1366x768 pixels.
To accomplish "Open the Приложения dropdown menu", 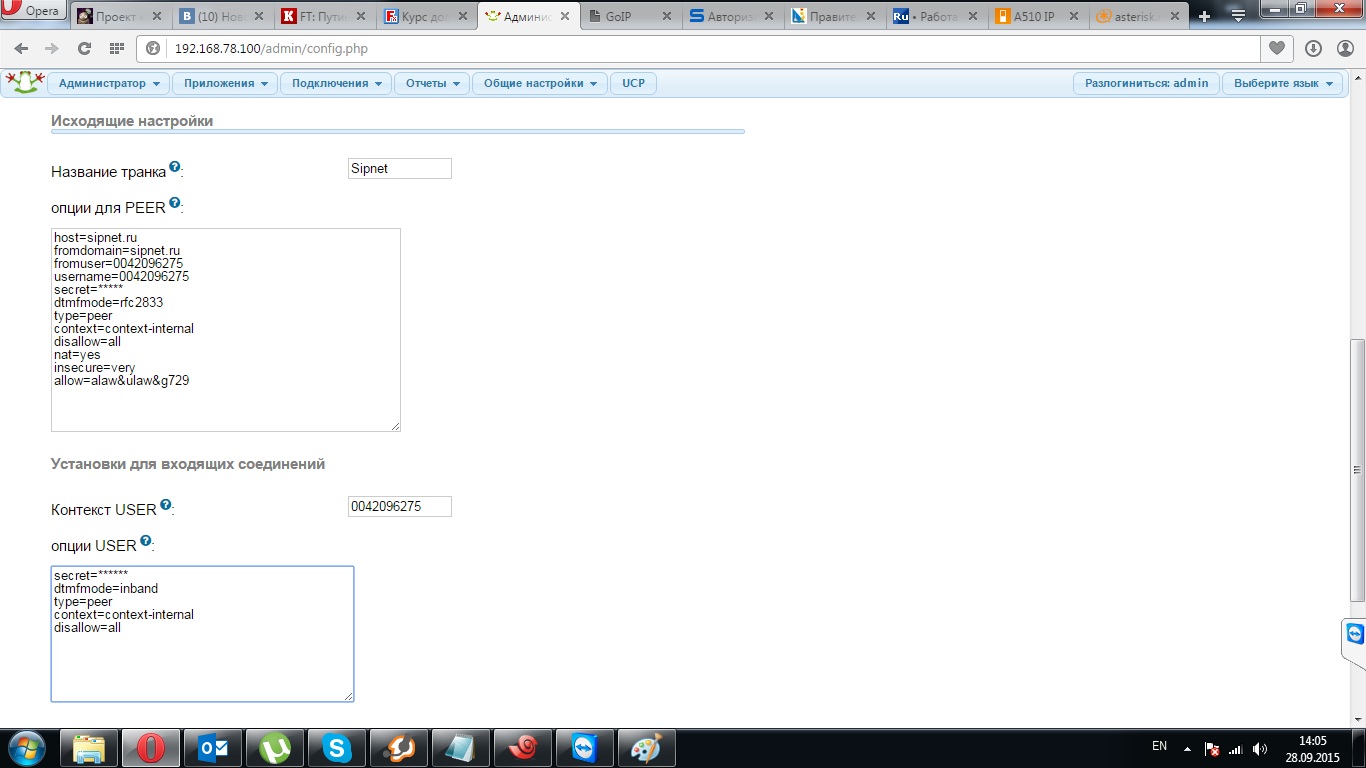I will pos(225,84).
